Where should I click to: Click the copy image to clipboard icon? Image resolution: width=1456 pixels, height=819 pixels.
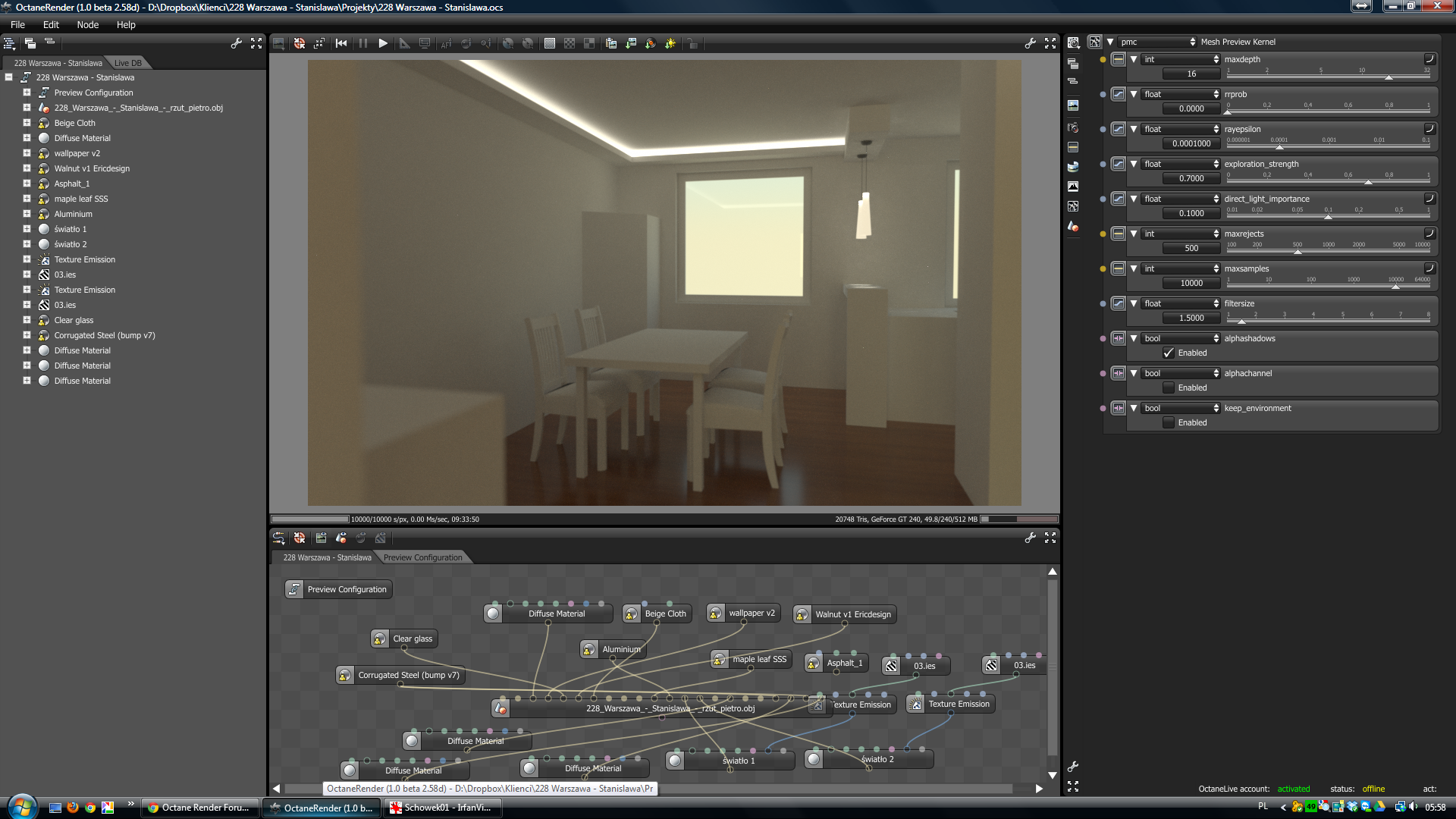click(x=611, y=43)
